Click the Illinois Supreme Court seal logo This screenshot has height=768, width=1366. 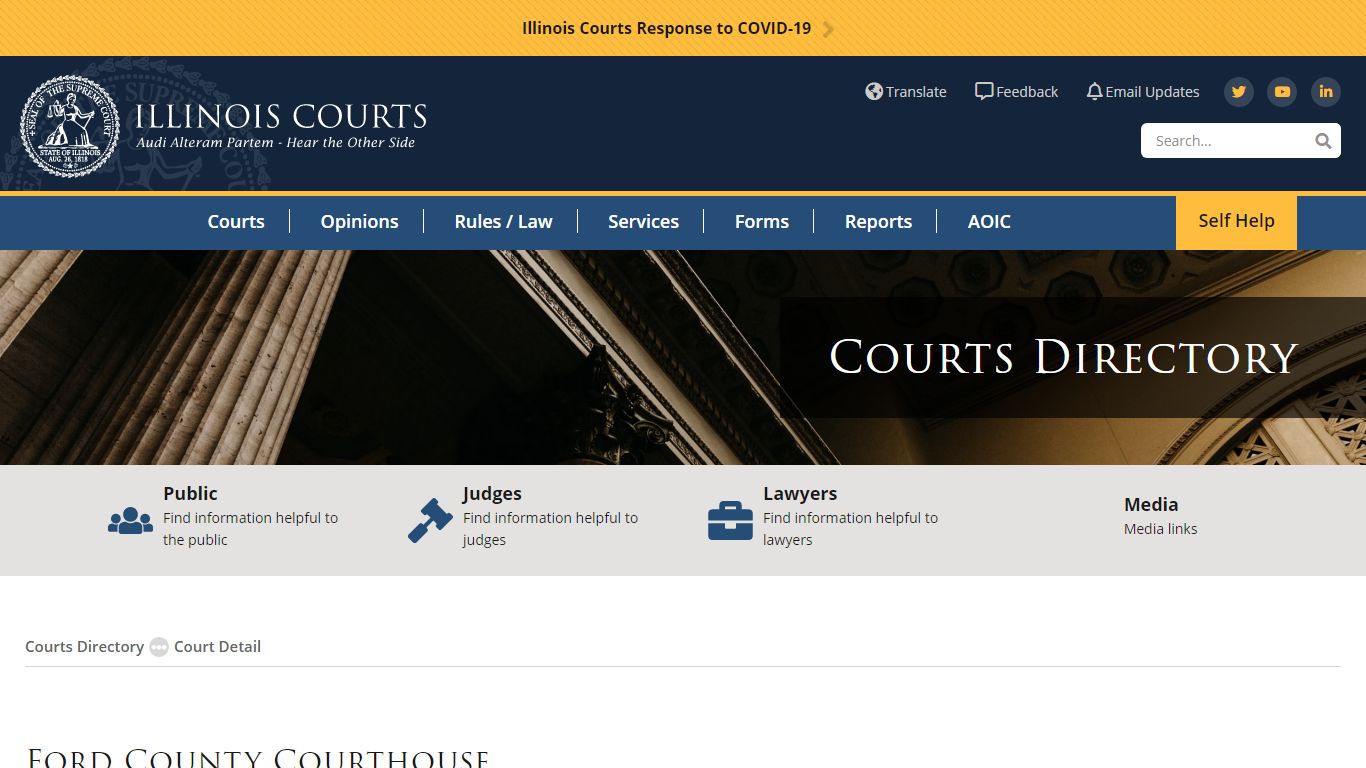click(x=70, y=126)
